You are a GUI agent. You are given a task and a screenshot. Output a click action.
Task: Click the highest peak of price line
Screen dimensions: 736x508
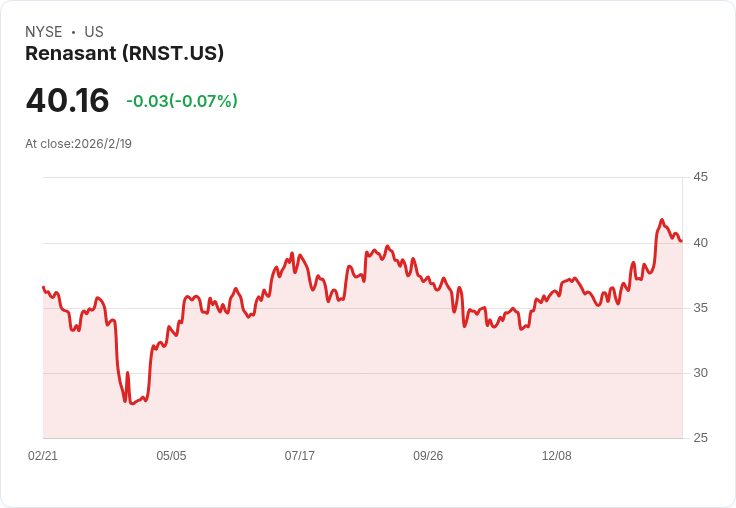661,220
